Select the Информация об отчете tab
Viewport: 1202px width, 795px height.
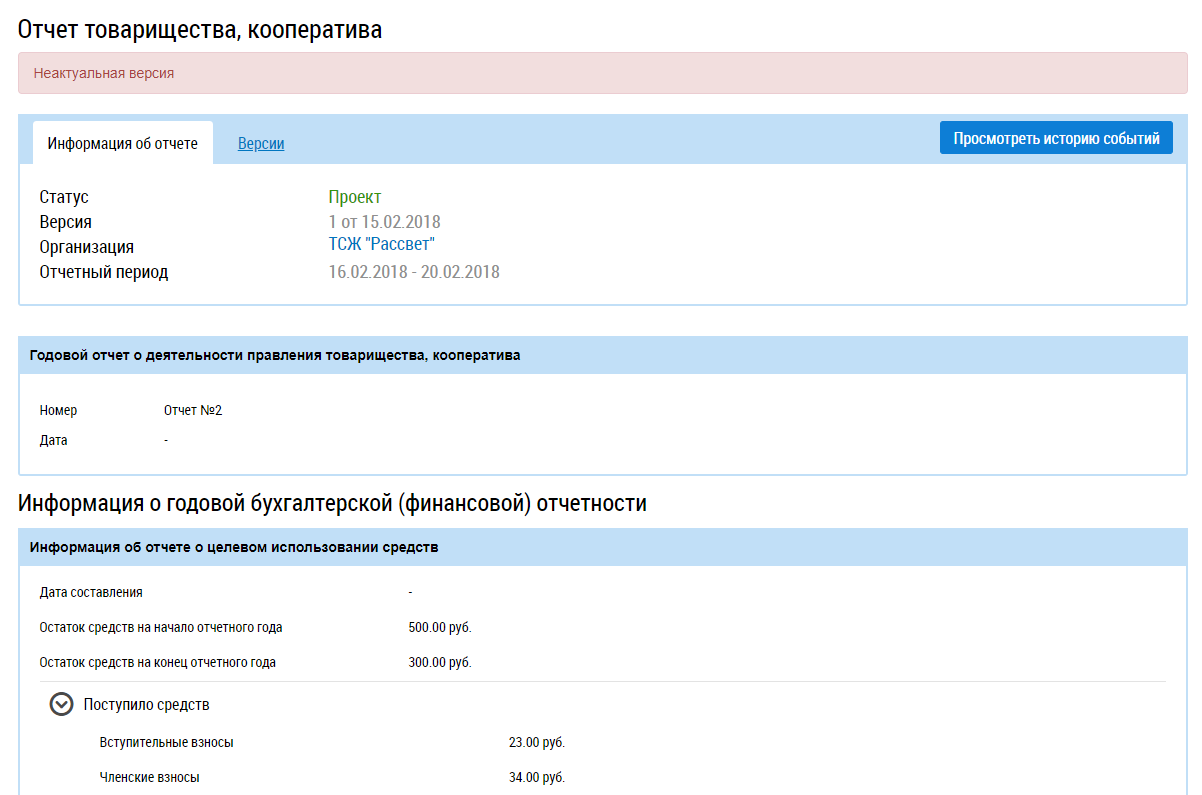(x=123, y=144)
